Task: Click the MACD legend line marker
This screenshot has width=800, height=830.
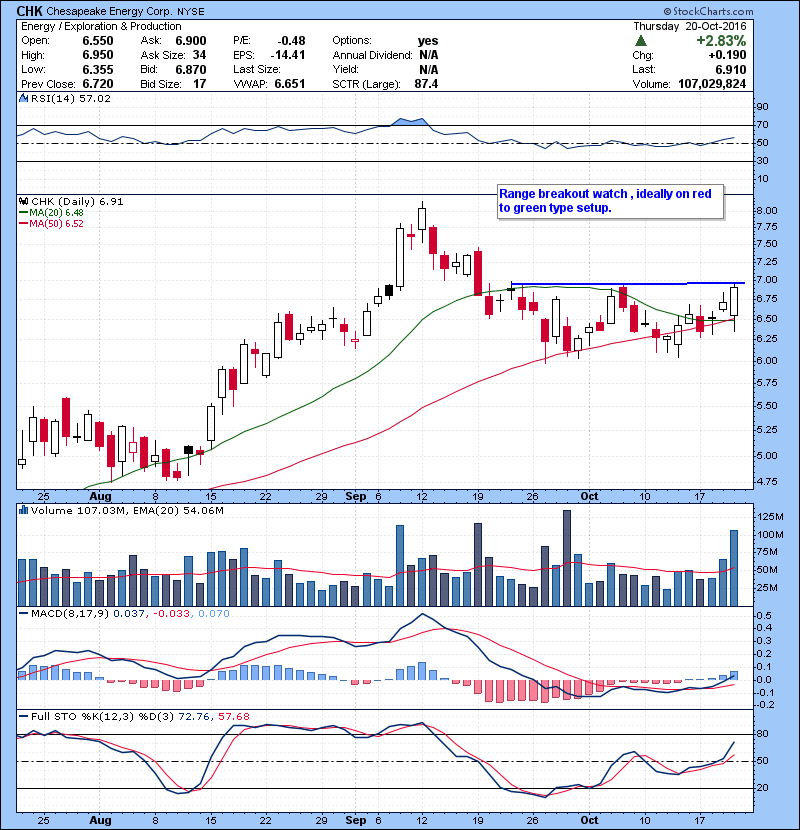Action: (x=24, y=614)
